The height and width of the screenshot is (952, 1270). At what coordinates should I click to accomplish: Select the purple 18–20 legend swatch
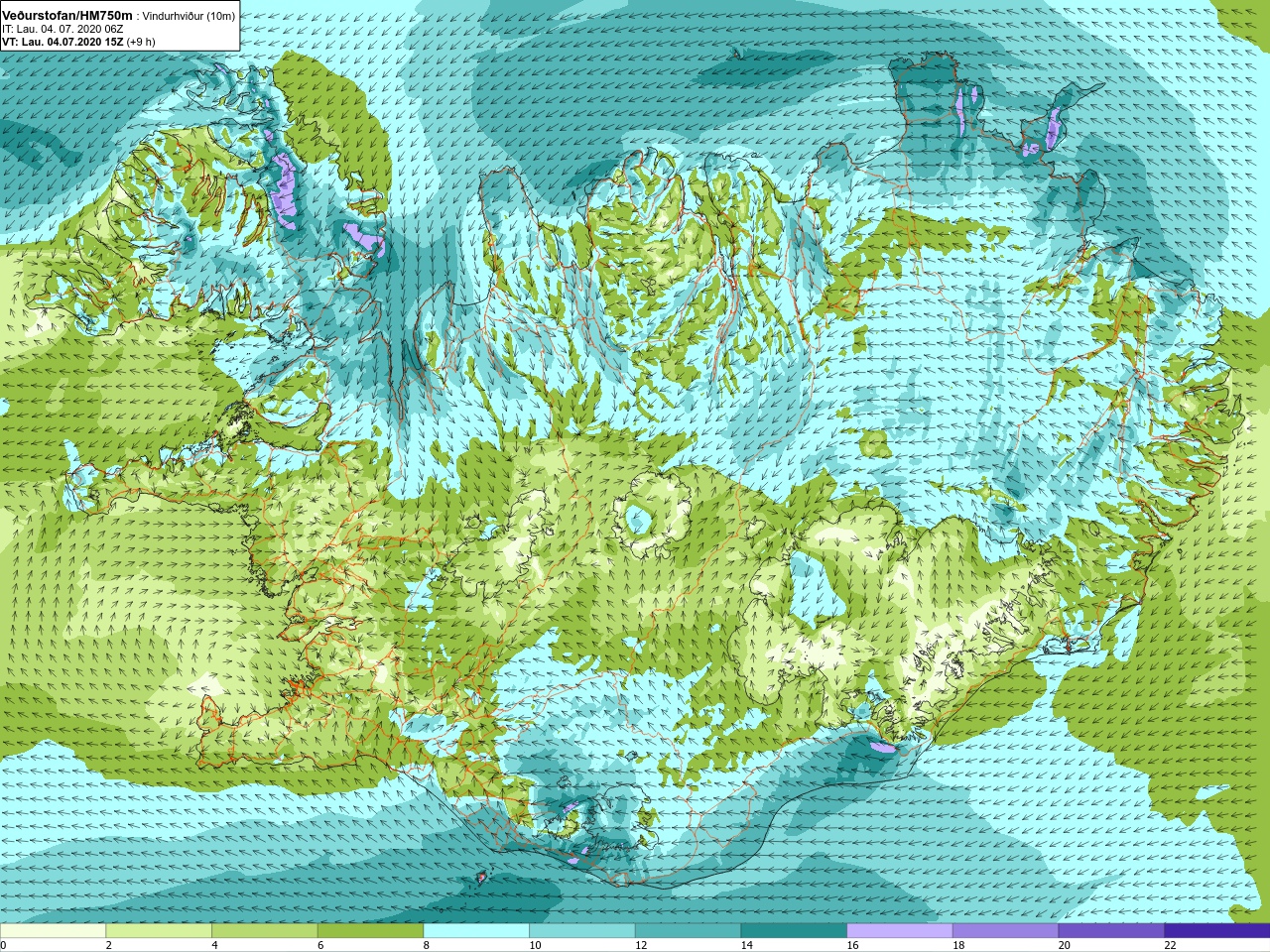pyautogui.click(x=1005, y=931)
